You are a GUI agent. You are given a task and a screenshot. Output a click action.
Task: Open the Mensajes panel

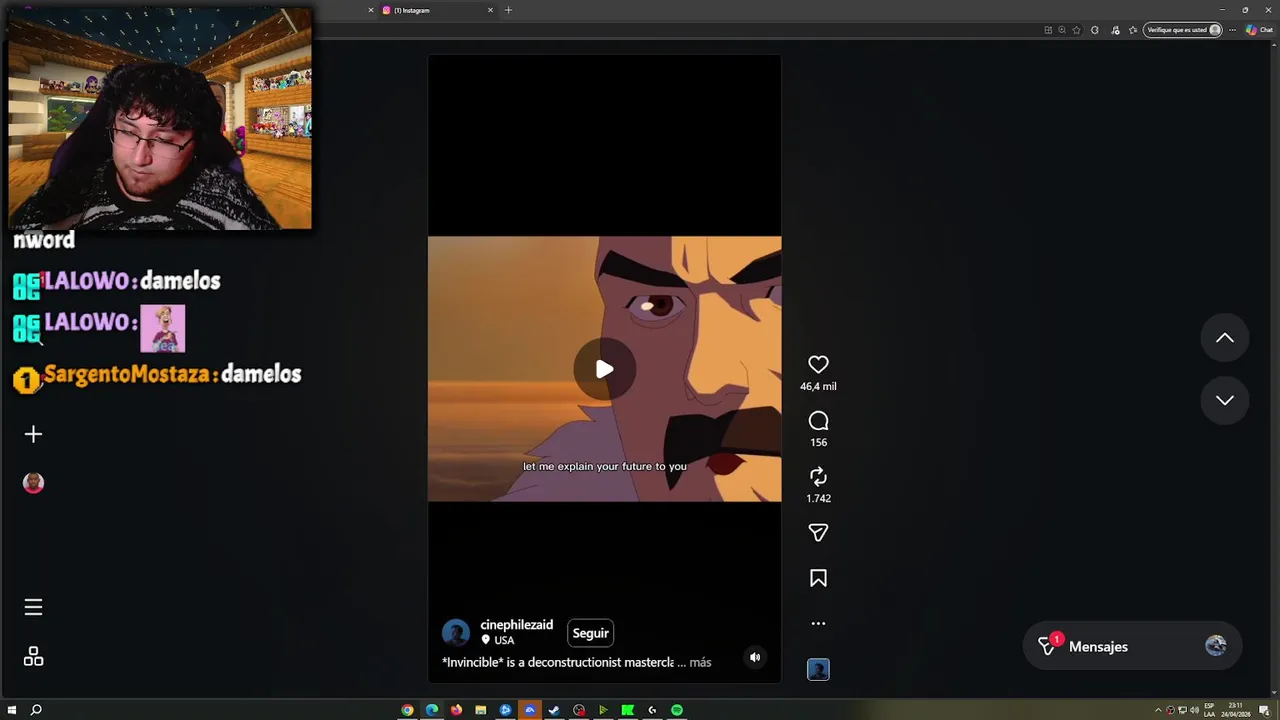(1132, 647)
